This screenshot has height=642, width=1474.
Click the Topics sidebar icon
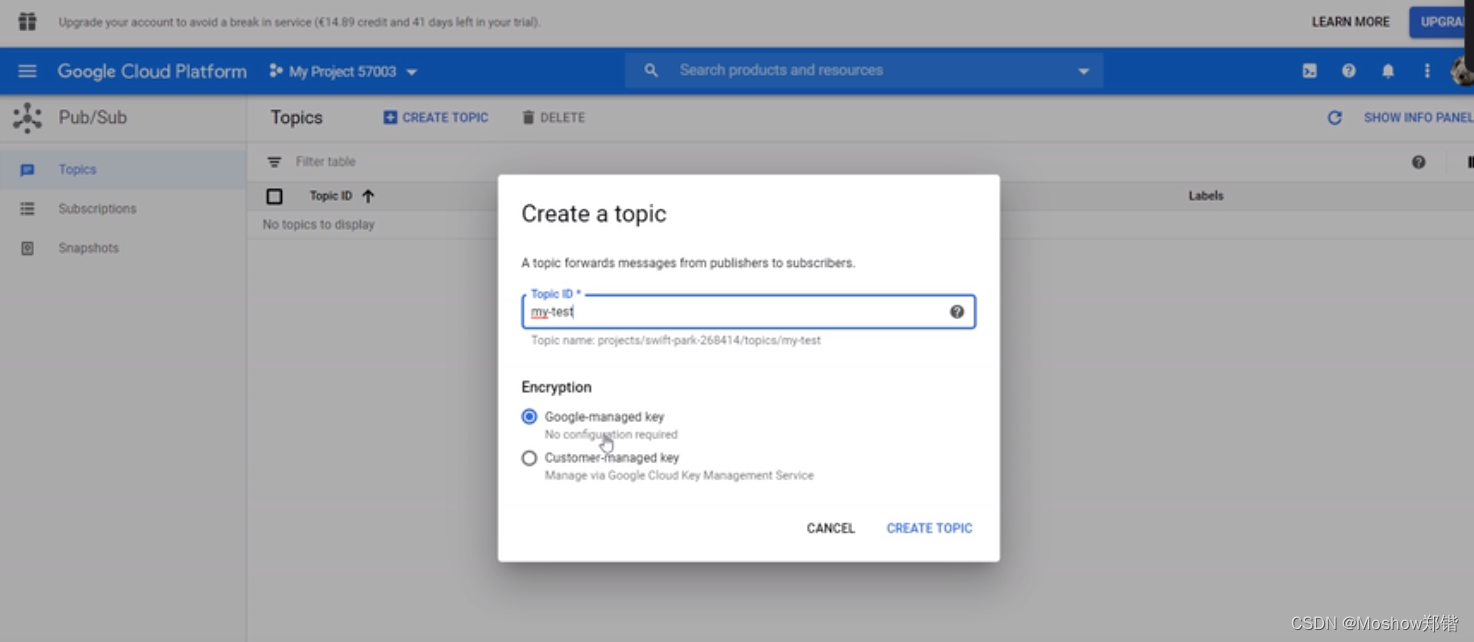tap(27, 170)
